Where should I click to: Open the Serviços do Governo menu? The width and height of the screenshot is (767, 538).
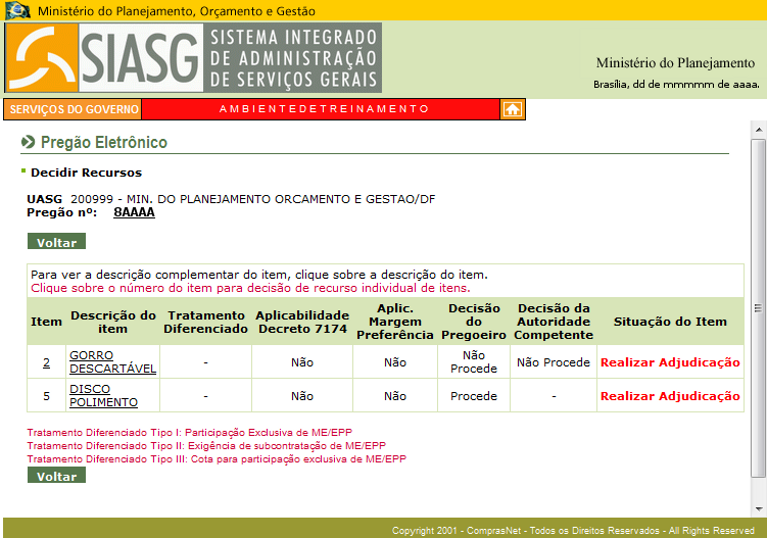tap(73, 109)
